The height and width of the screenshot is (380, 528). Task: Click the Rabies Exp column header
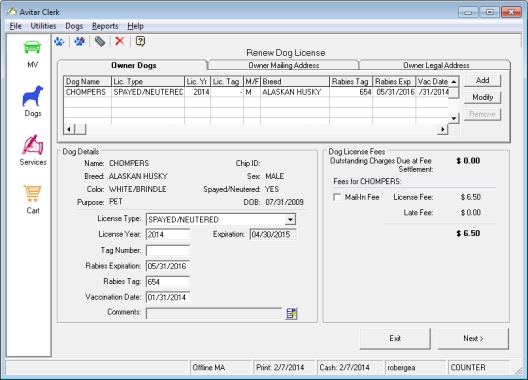(x=394, y=82)
